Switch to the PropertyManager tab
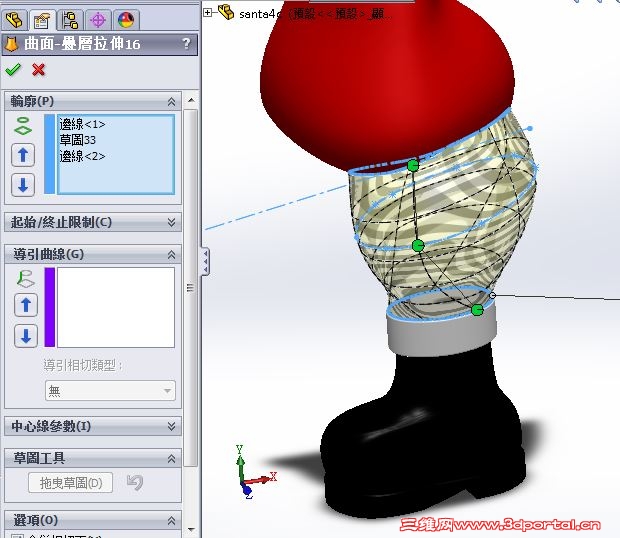 [x=42, y=19]
